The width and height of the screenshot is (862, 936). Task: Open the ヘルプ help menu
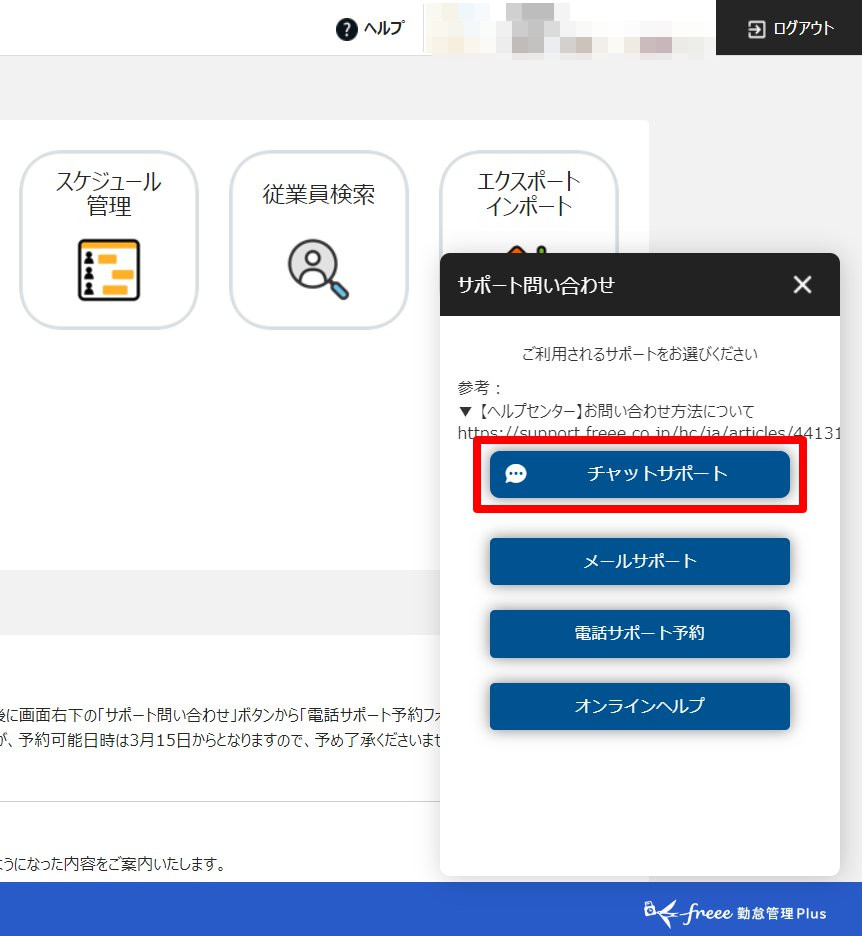370,28
